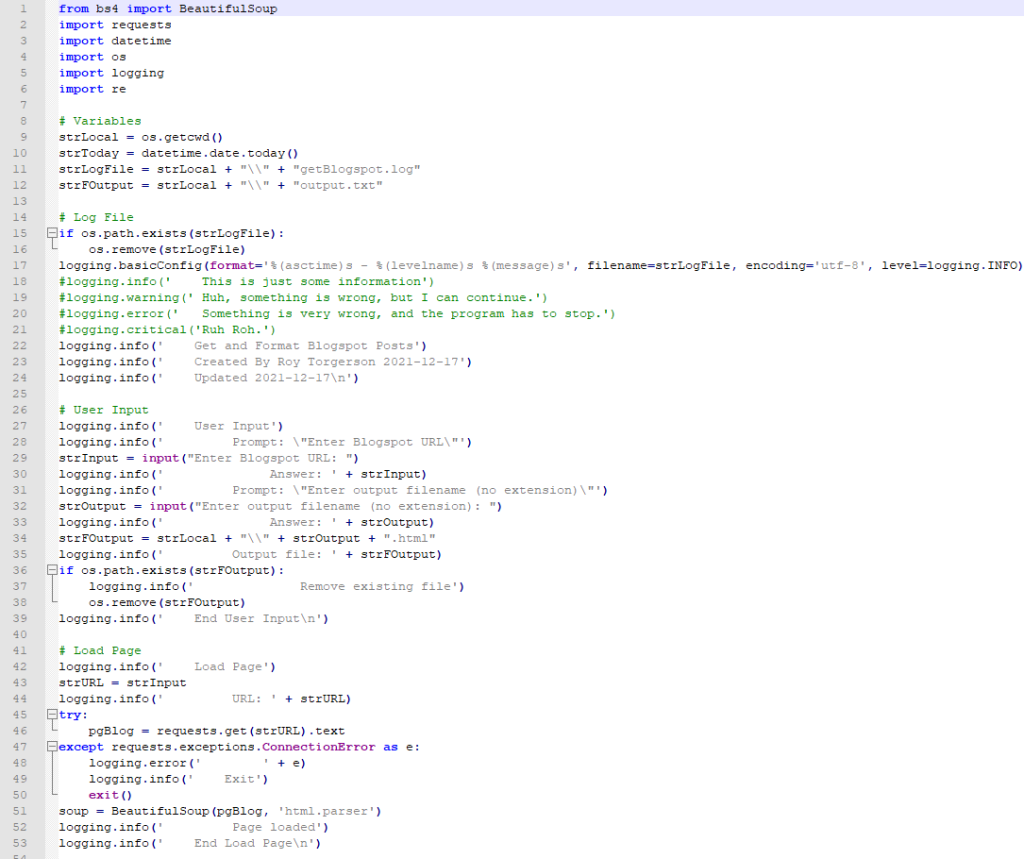Image resolution: width=1024 pixels, height=859 pixels.
Task: Click the # Load Page comment
Action: (x=102, y=650)
